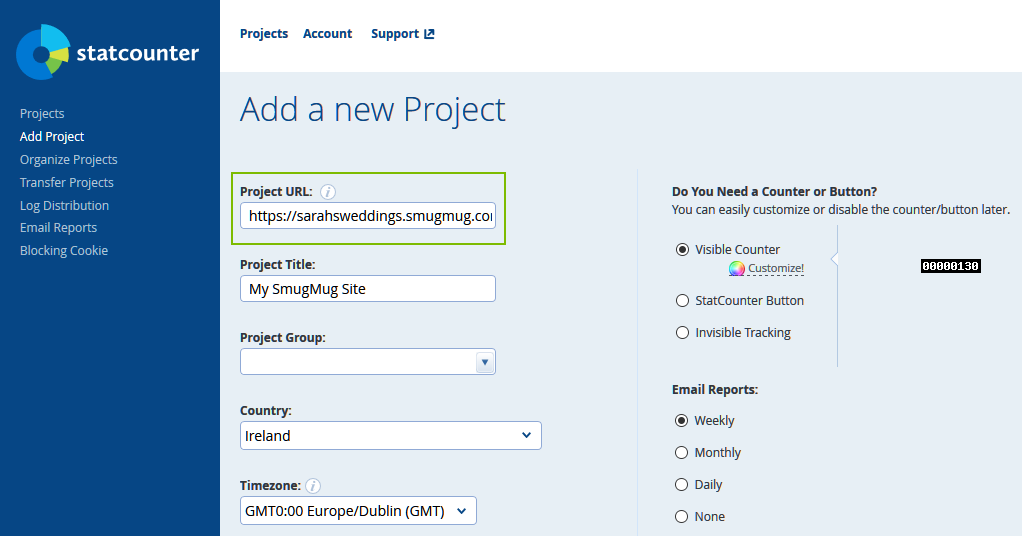Open Blocking Cookie in sidebar
Screen dimensions: 1022x536
tap(64, 250)
